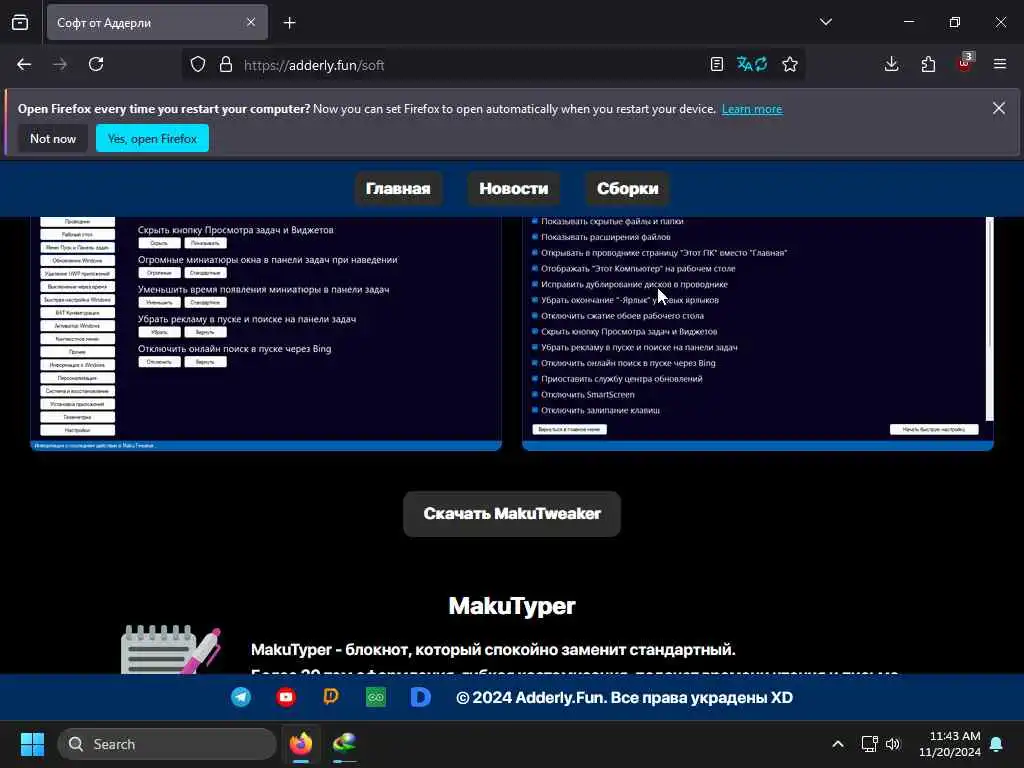Click the MakuTyper notepad image
The height and width of the screenshot is (768, 1024).
coord(171,649)
